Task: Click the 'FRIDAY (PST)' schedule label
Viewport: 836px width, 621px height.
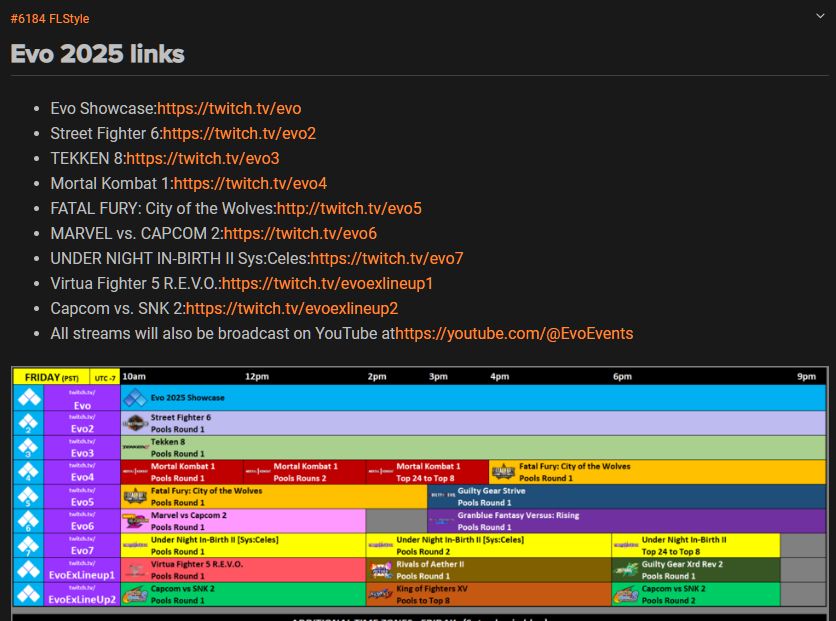Action: tap(52, 377)
